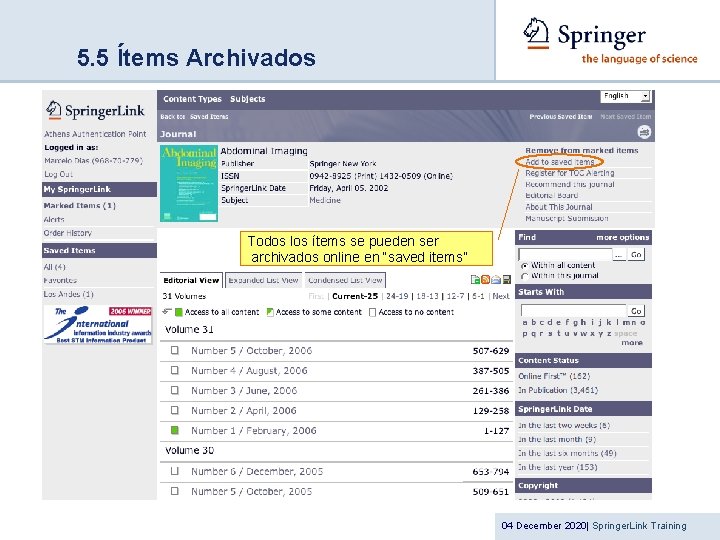720x540 pixels.
Task: Click the RSS feed icon above the volume list
Action: (485, 279)
